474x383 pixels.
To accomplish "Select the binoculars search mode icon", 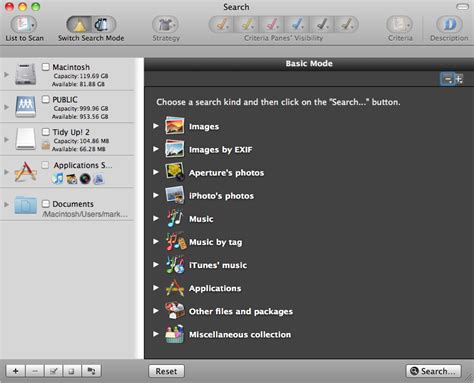I will (x=103, y=25).
